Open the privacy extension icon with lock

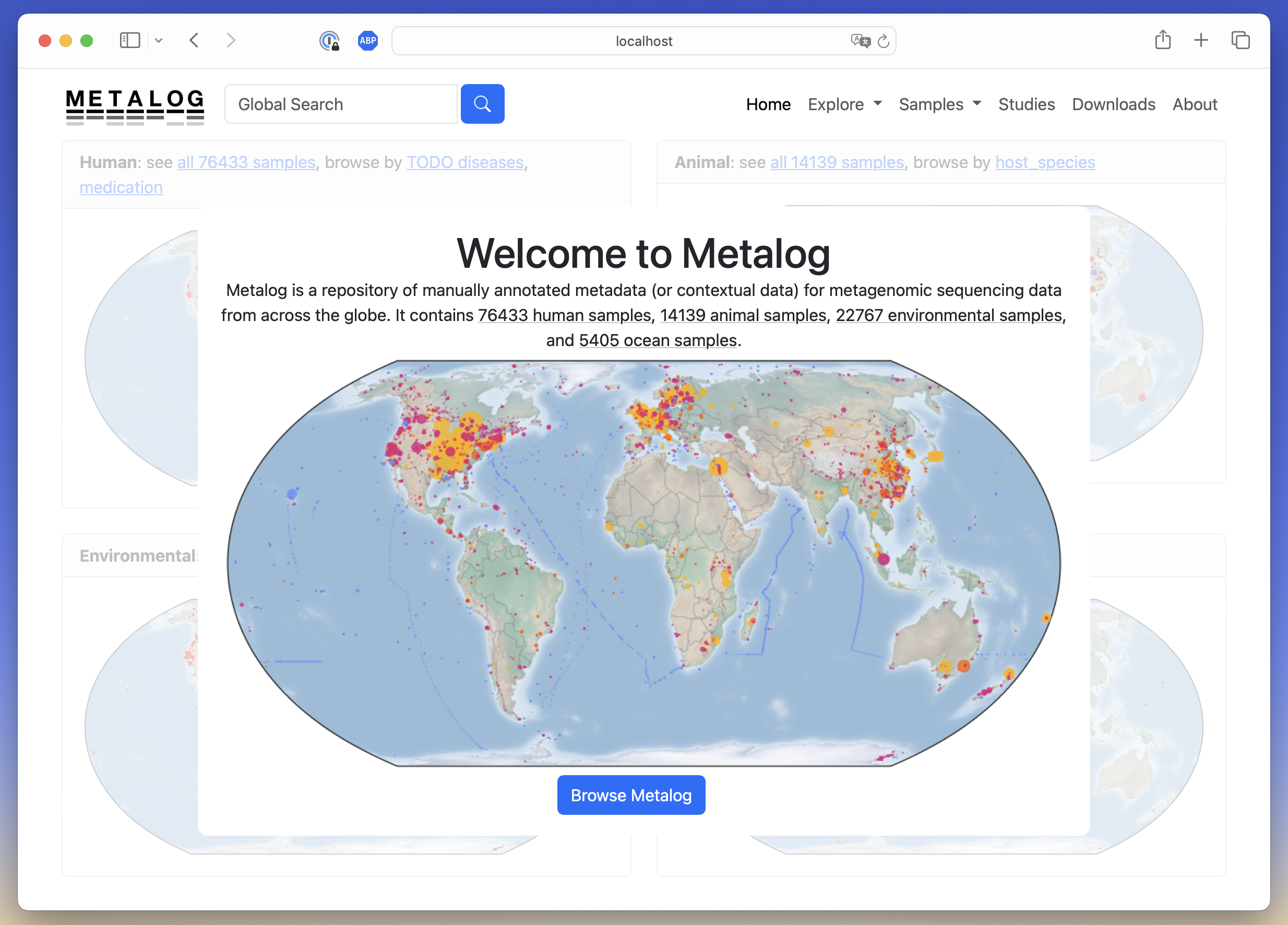329,41
